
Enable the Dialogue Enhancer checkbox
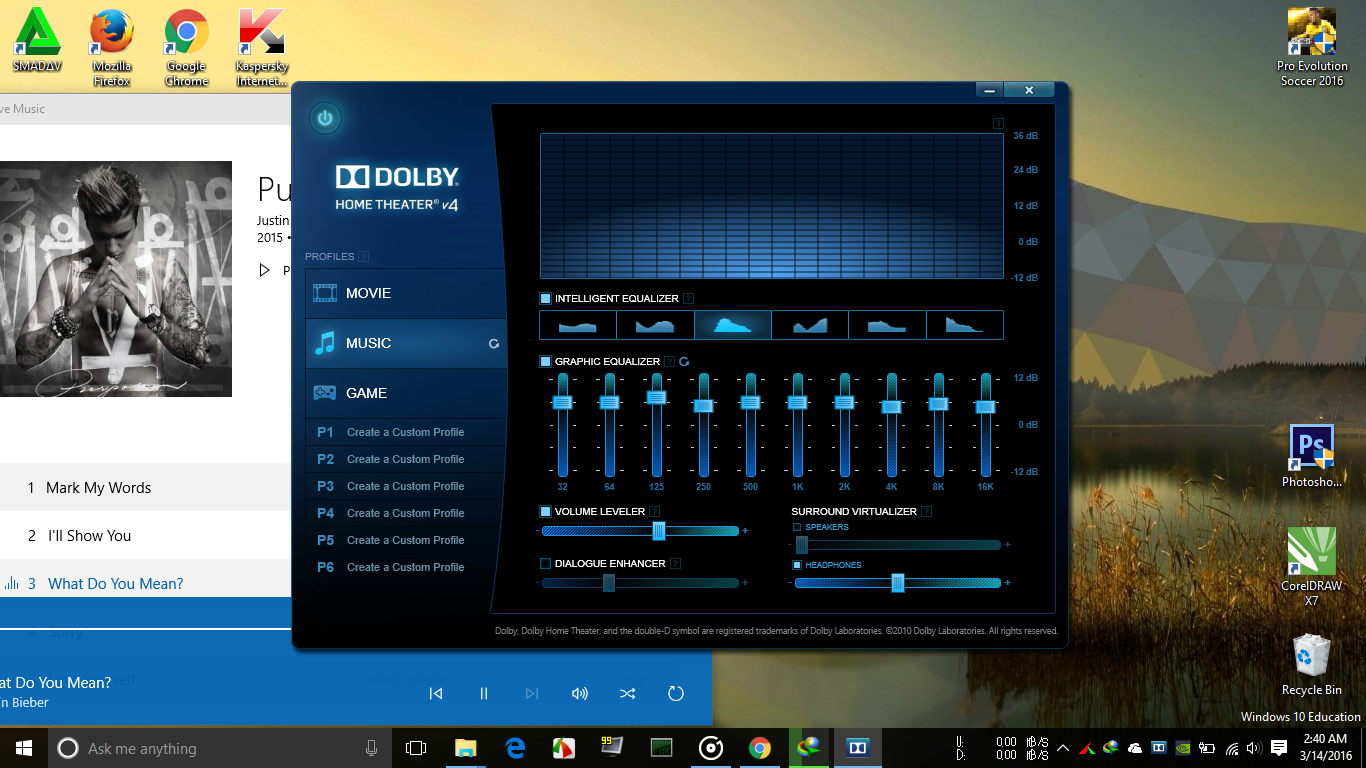click(545, 563)
